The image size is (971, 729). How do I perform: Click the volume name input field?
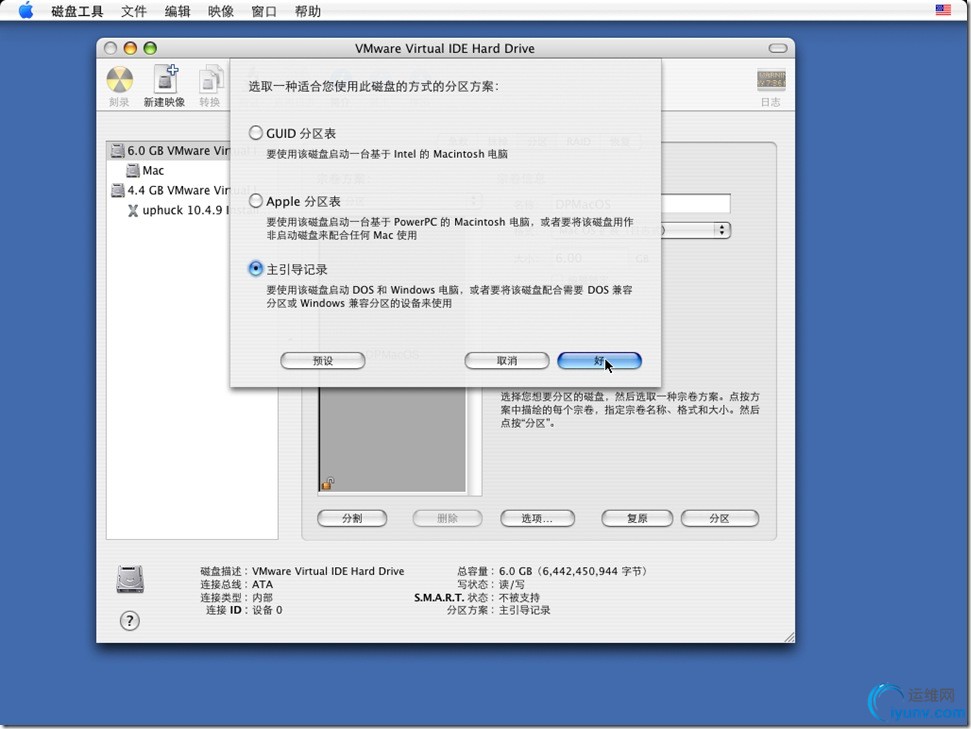pyautogui.click(x=695, y=204)
